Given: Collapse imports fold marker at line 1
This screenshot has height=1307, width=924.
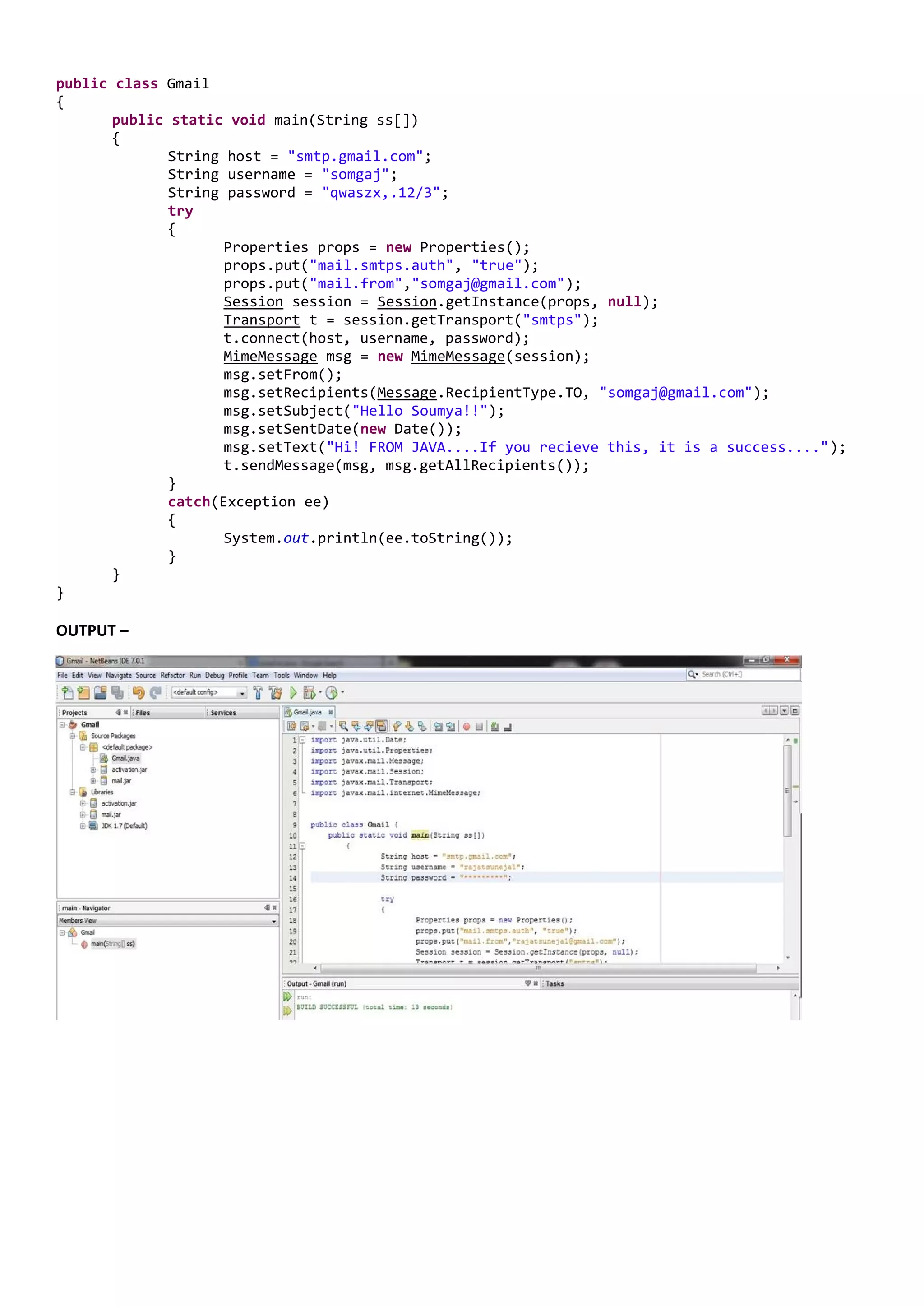Looking at the screenshot, I should tap(303, 740).
